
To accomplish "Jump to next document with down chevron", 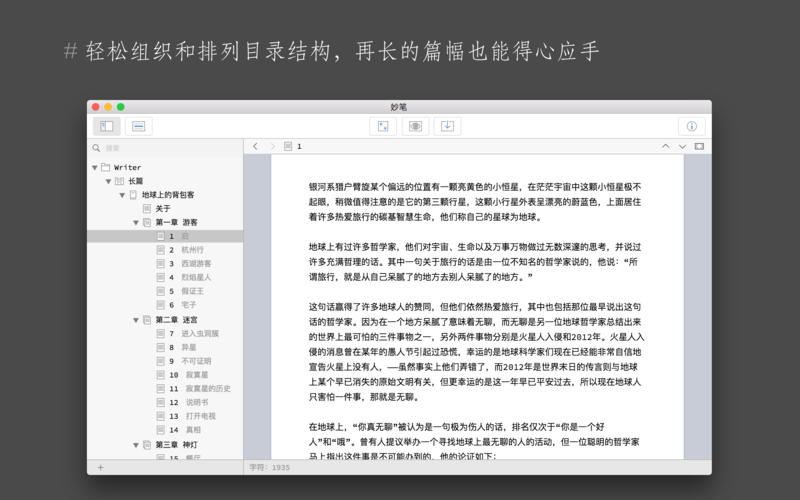I will pyautogui.click(x=682, y=146).
